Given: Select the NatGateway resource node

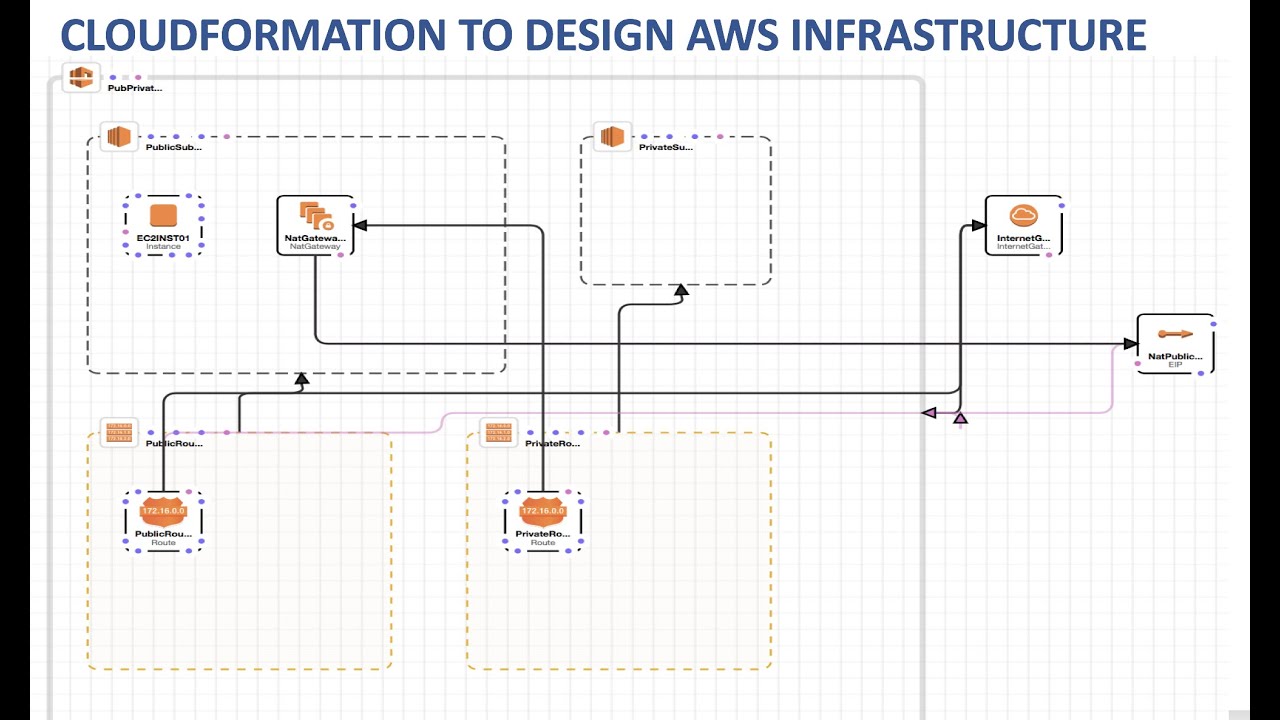Looking at the screenshot, I should tap(315, 225).
